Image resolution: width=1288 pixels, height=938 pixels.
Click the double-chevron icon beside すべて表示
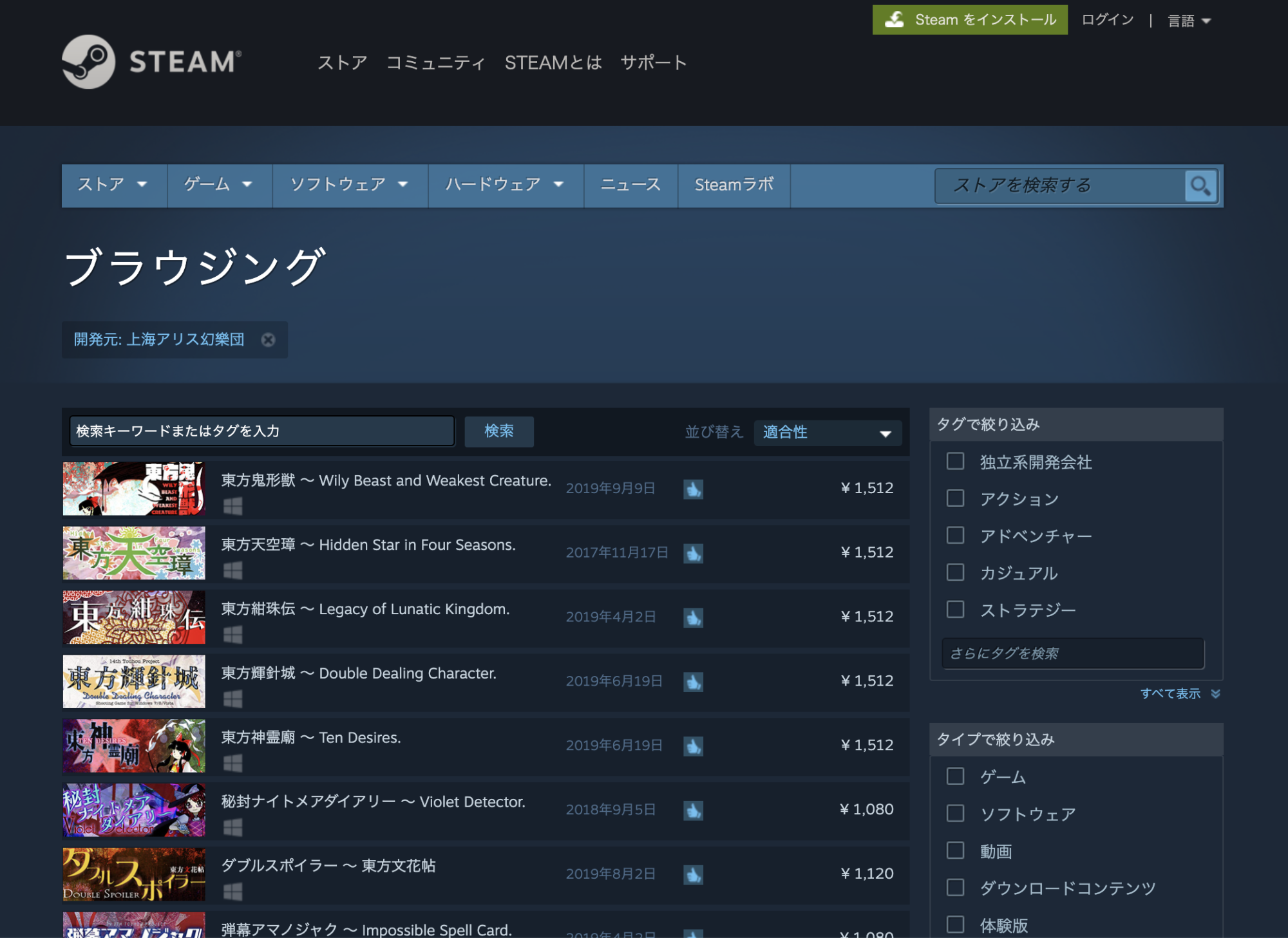click(1215, 694)
